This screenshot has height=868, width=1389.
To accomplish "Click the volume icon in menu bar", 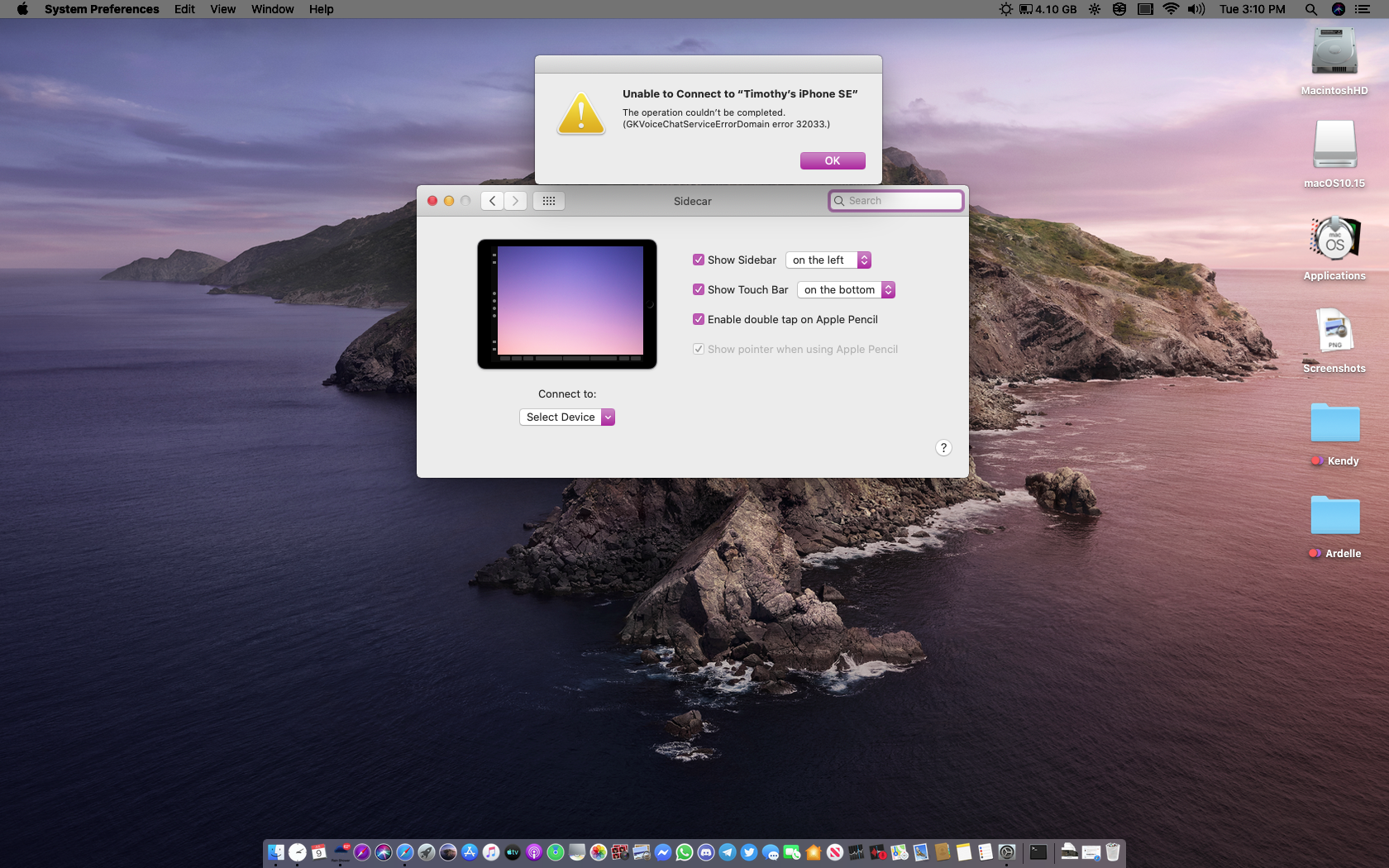I will [x=1196, y=9].
